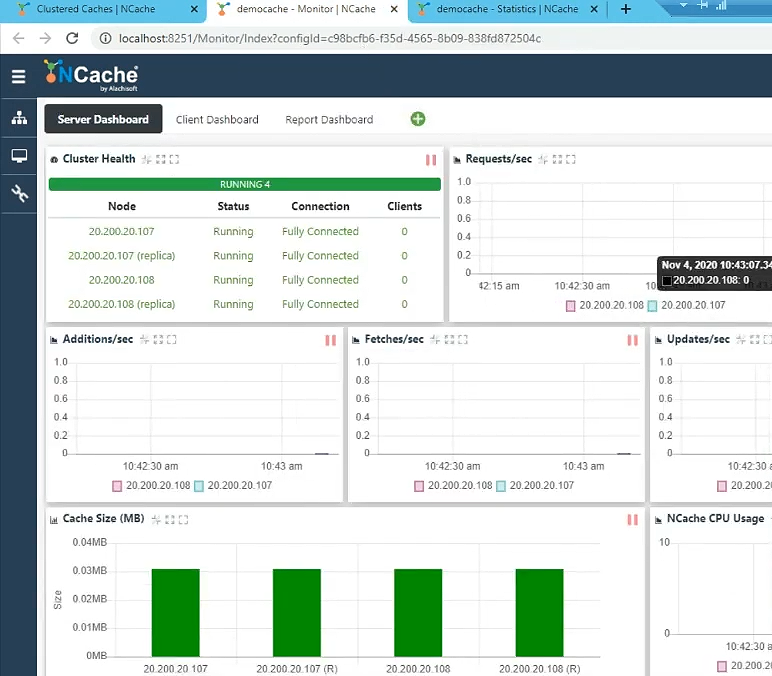Set Requests/sec panel to medium size icon

point(557,160)
